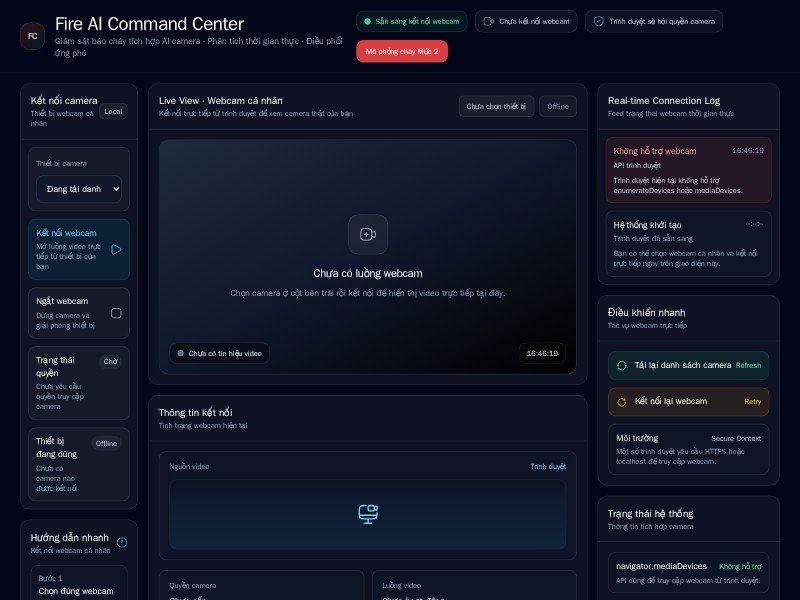Click the Sẵn sàng kết nối webcam status chip
Viewport: 800px width, 600px height.
coord(411,21)
